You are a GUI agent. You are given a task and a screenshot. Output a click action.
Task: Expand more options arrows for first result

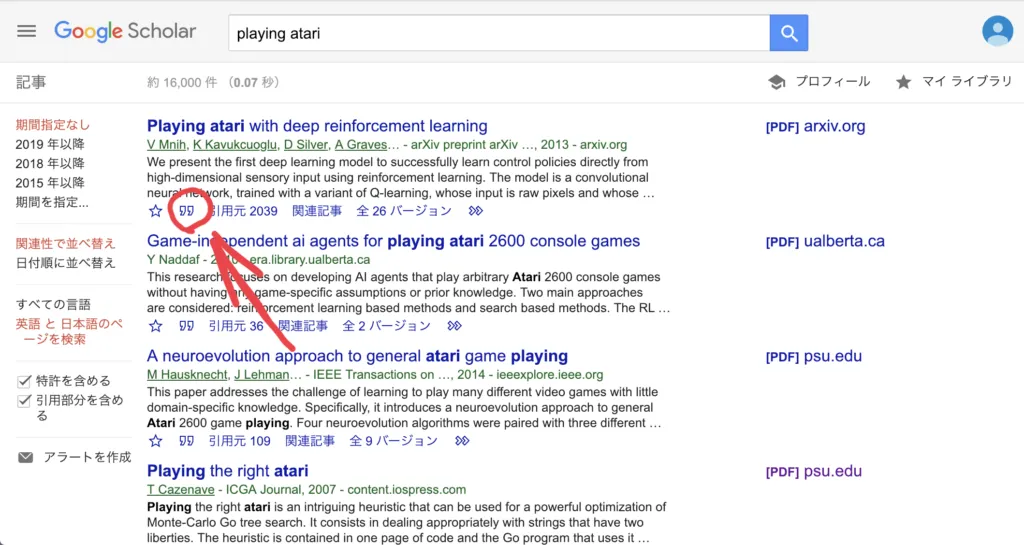tap(476, 211)
